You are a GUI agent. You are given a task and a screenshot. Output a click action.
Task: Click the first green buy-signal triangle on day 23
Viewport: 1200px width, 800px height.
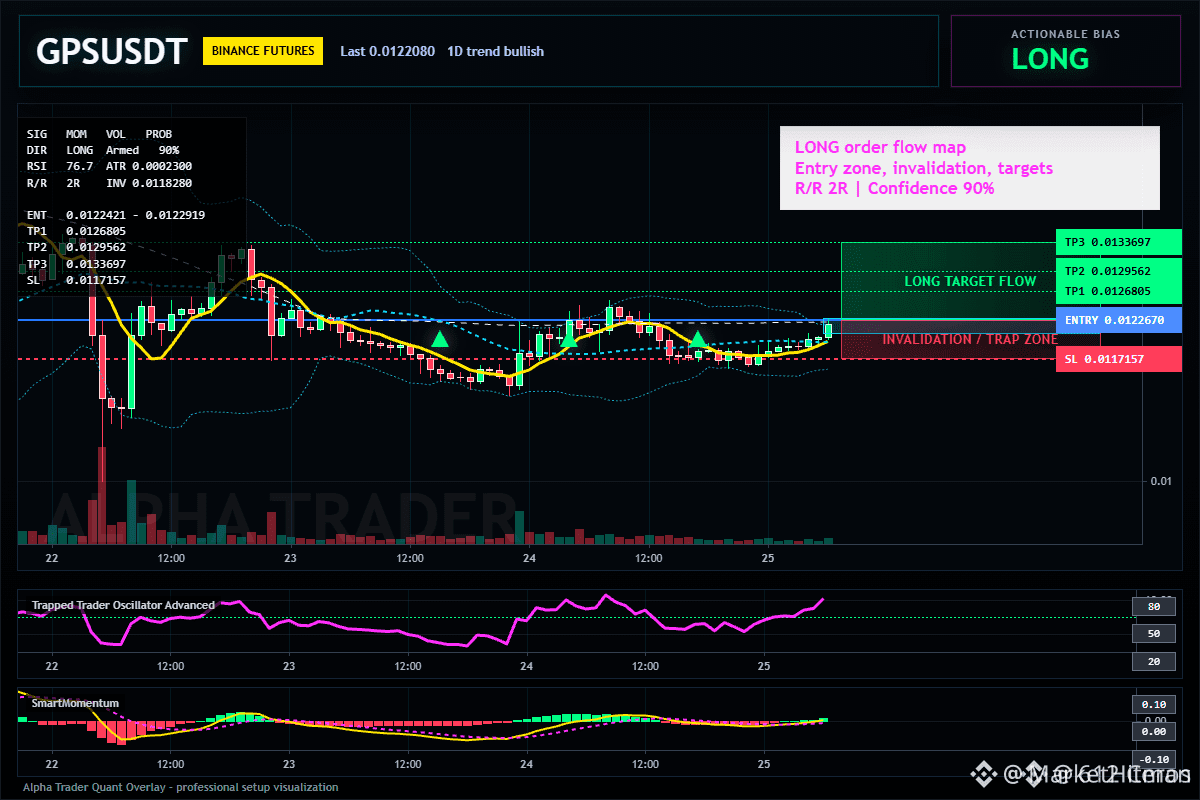pyautogui.click(x=439, y=339)
